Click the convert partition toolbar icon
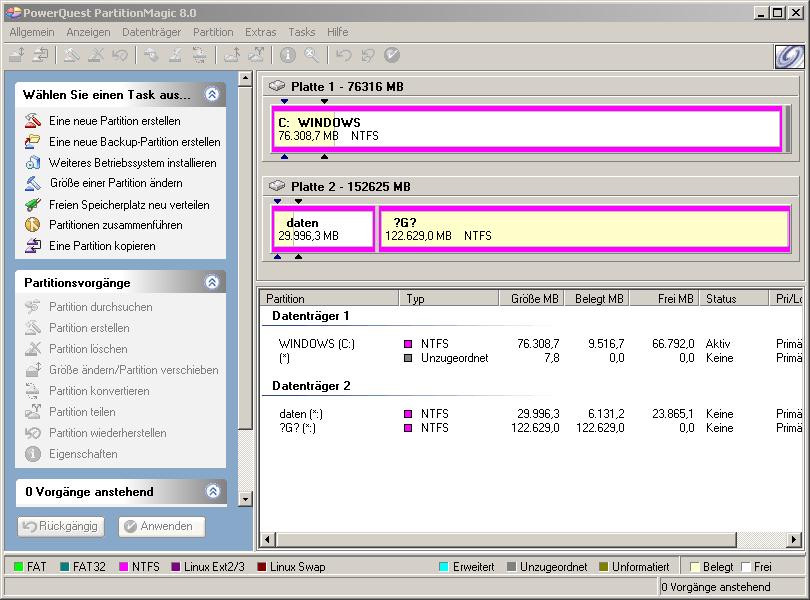 200,55
